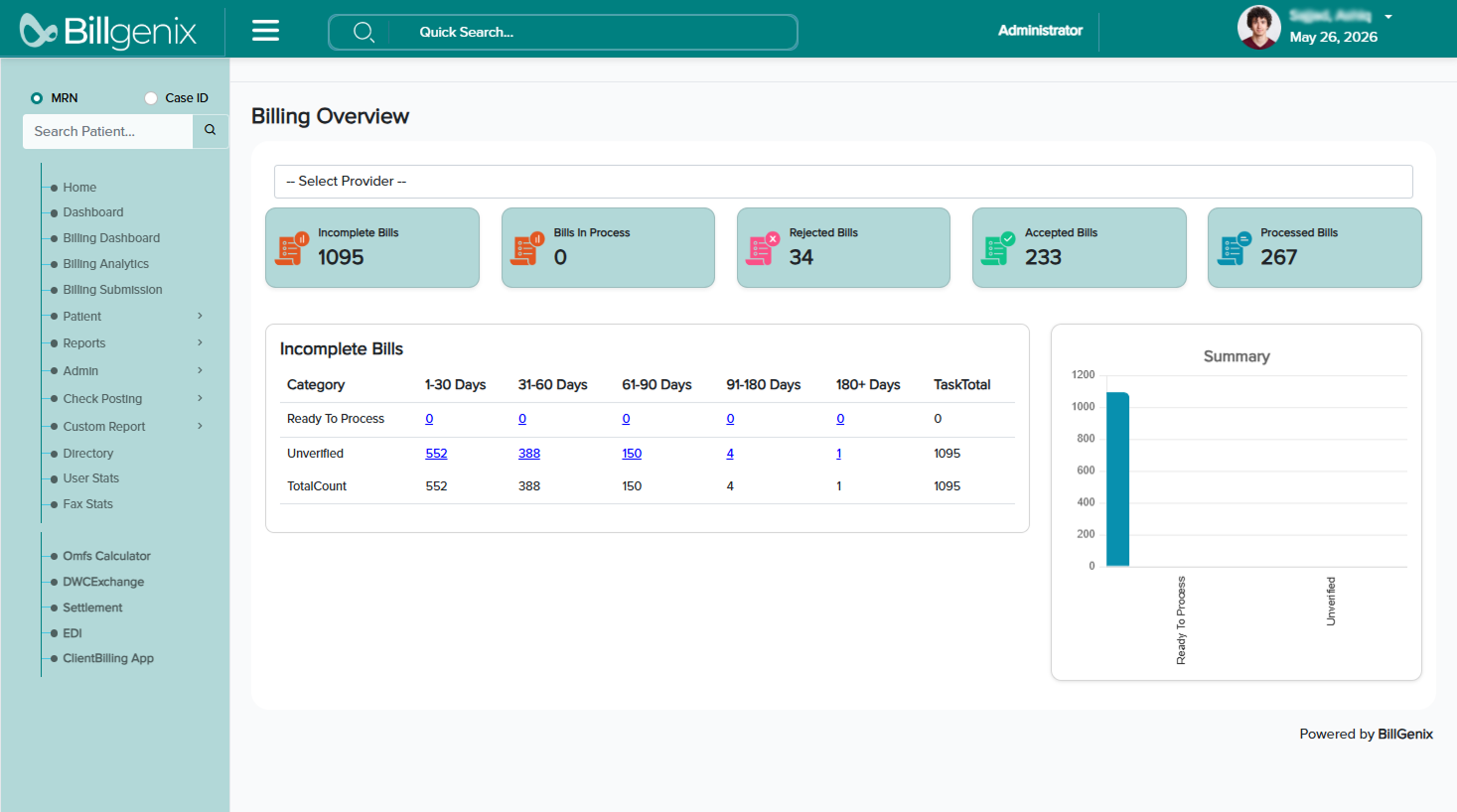The image size is (1457, 812).
Task: Click the Rejected Bills card icon
Action: coord(763,248)
